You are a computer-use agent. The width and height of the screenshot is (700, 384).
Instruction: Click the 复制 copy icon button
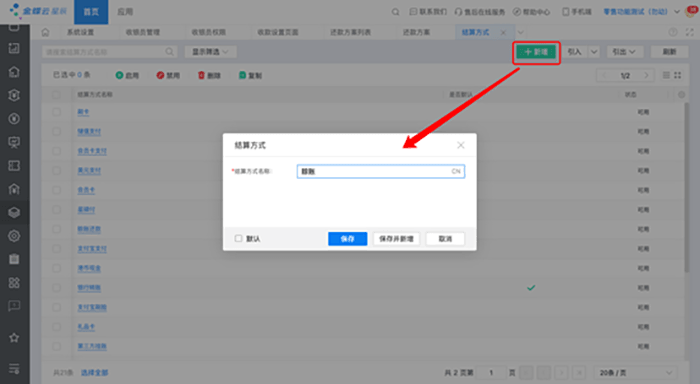click(x=250, y=75)
